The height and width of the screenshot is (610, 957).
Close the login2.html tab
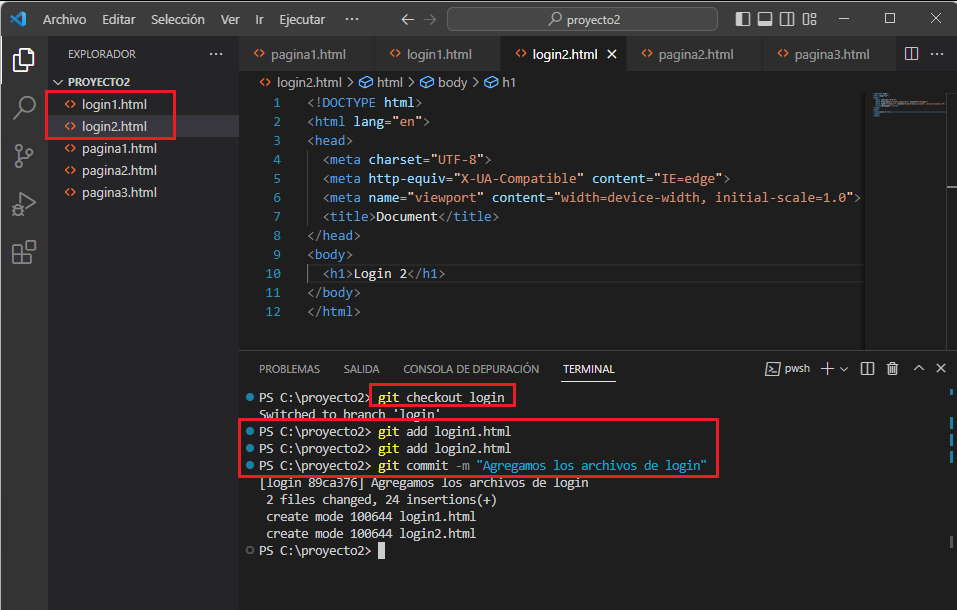pos(612,54)
